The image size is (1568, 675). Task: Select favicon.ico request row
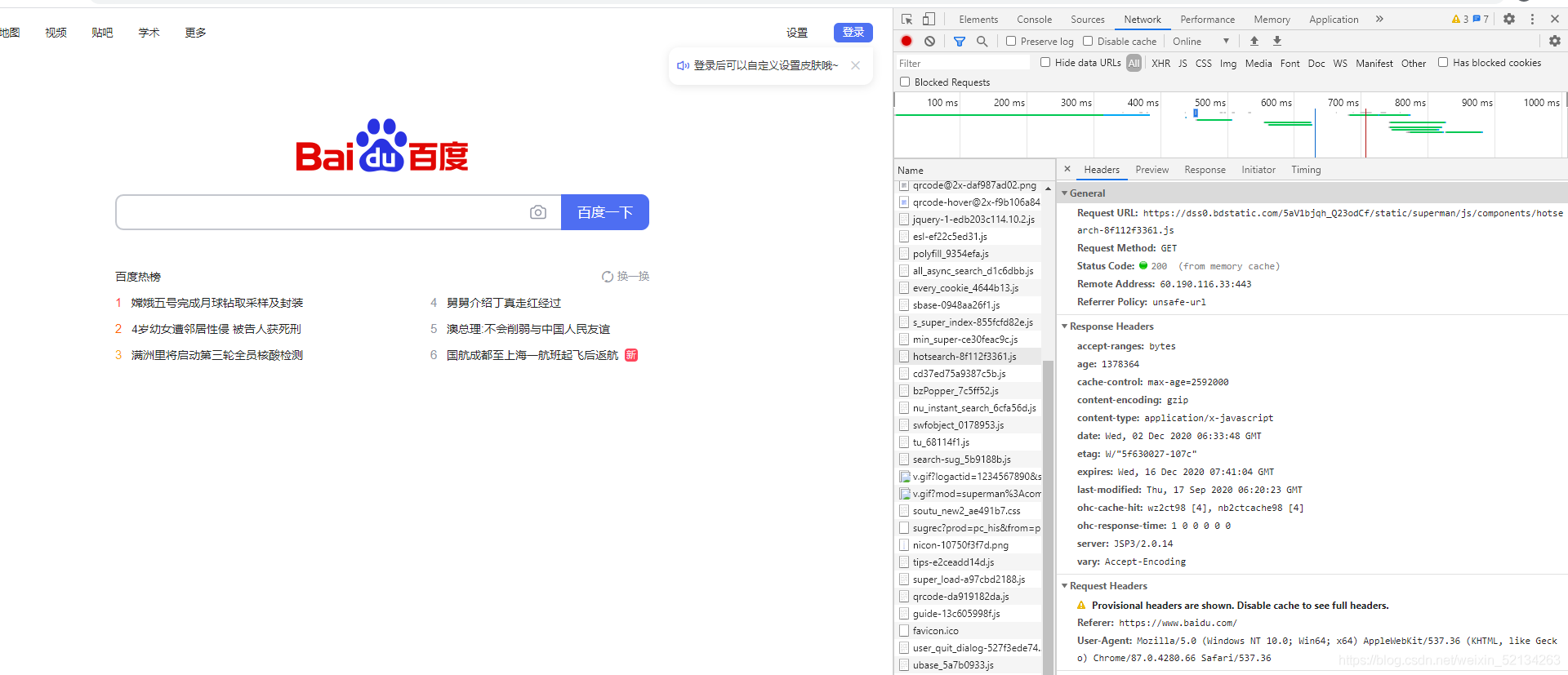(x=968, y=631)
